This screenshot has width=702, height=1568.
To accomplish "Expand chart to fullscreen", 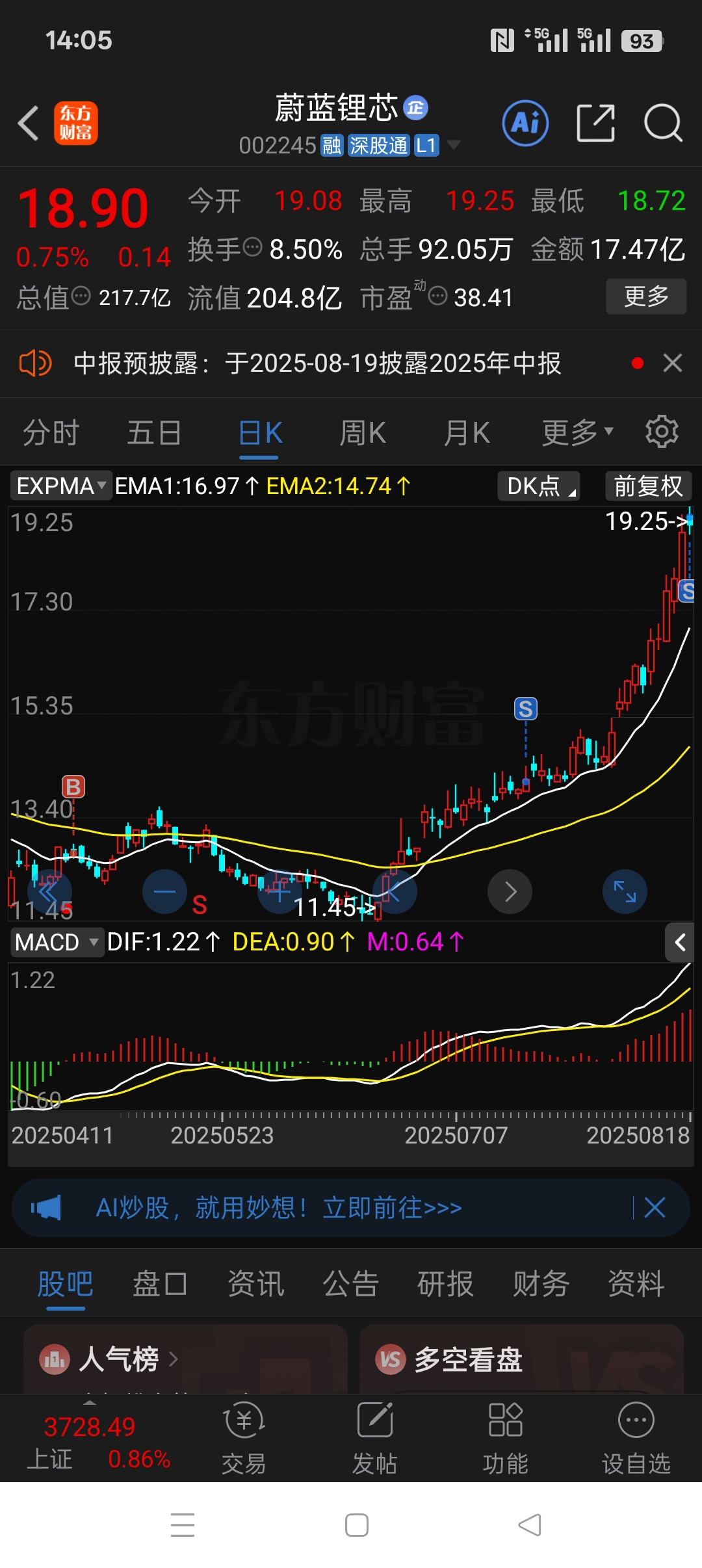I will click(625, 892).
